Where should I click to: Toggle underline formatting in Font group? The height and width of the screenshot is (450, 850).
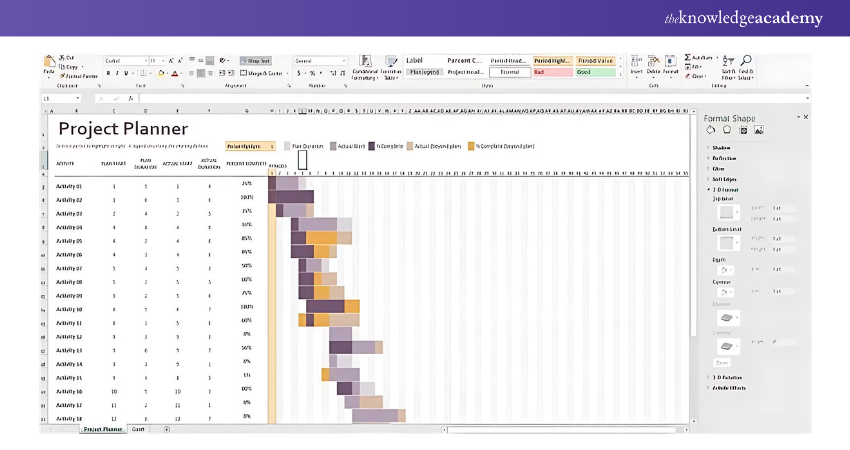127,73
